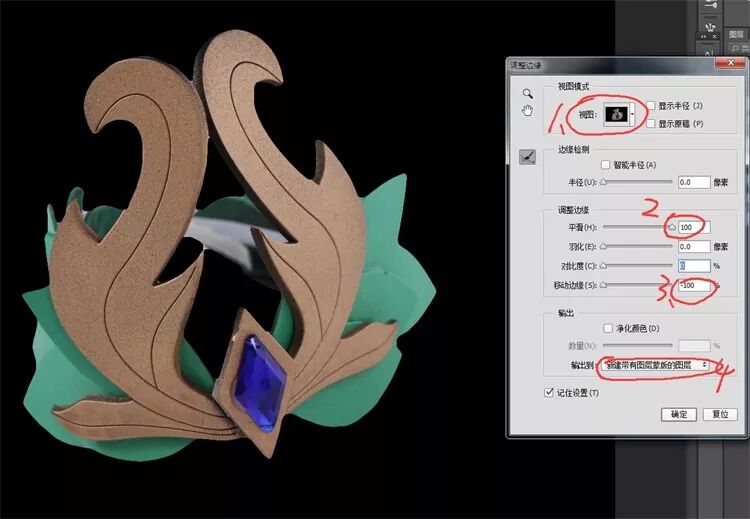Screen dimensions: 750x519
Task: Click the 移动边缘 (S) slider track
Action: pyautogui.click(x=638, y=285)
